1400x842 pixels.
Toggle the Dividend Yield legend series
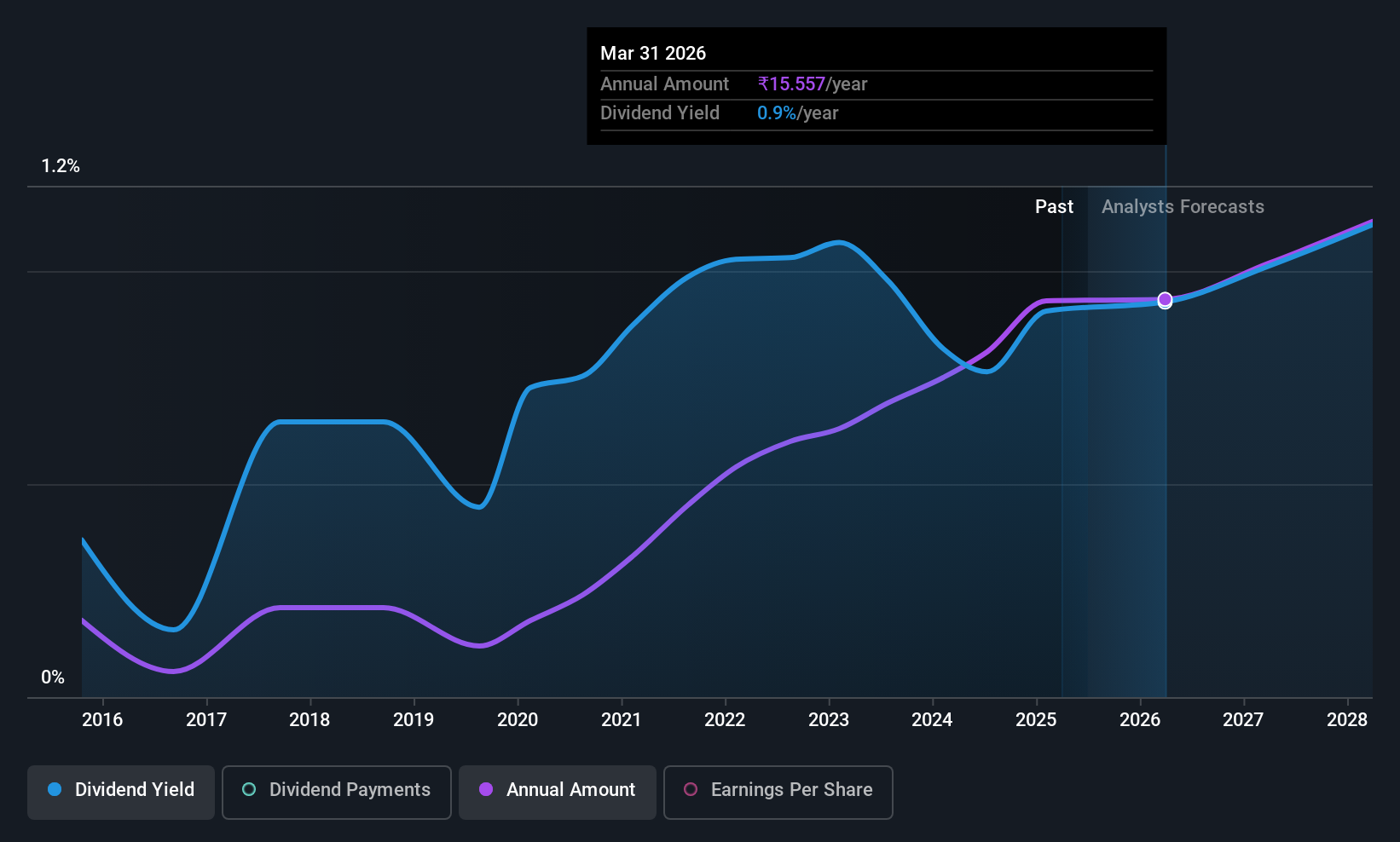(121, 793)
